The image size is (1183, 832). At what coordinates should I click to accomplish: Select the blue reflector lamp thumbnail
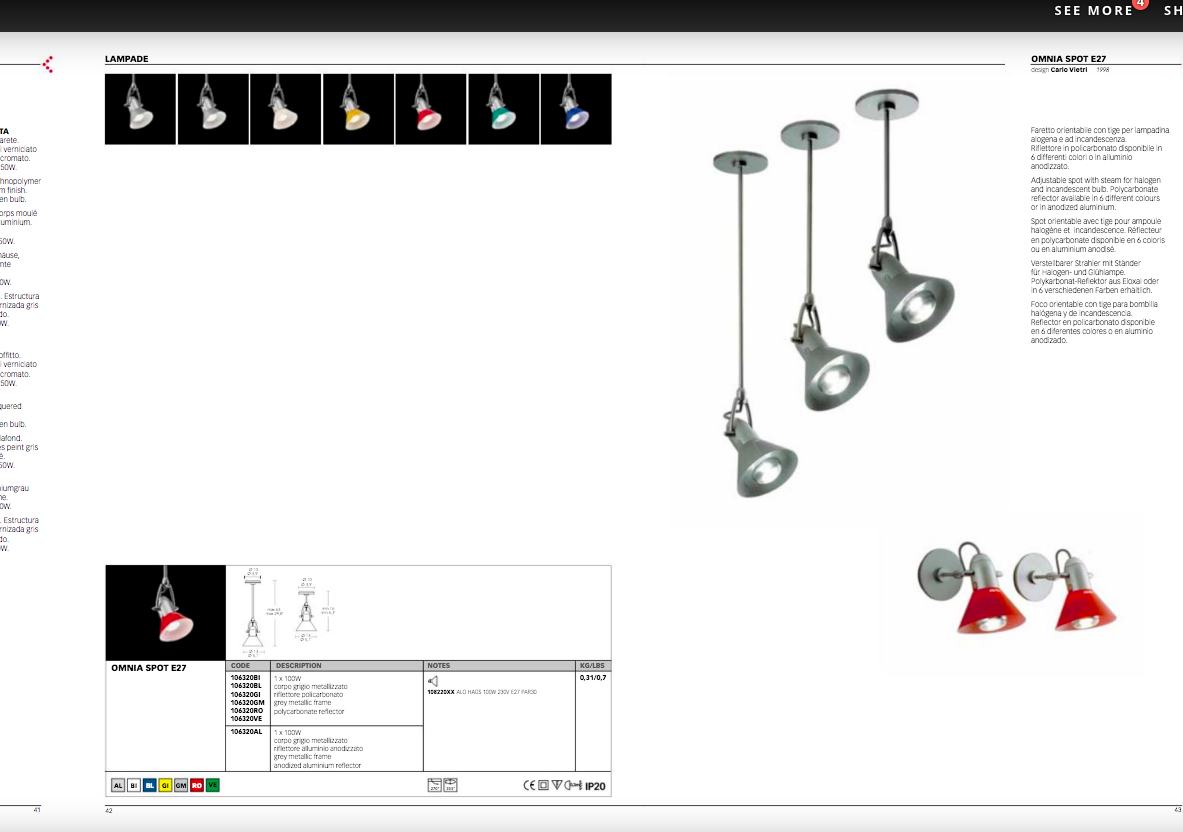(x=575, y=109)
